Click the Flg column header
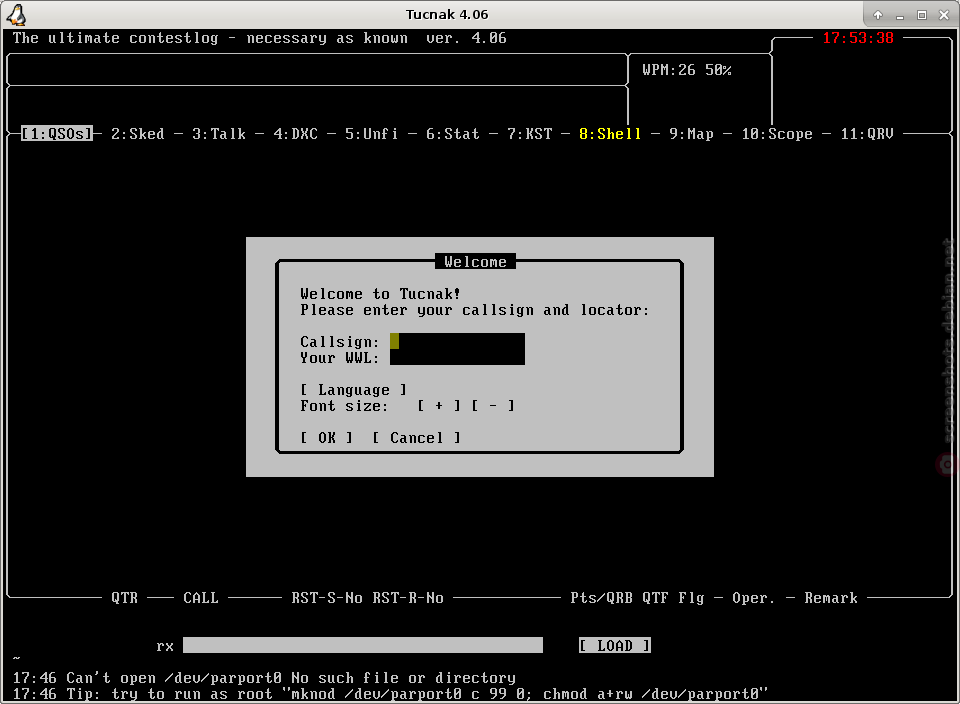The image size is (960, 704). (x=691, y=597)
